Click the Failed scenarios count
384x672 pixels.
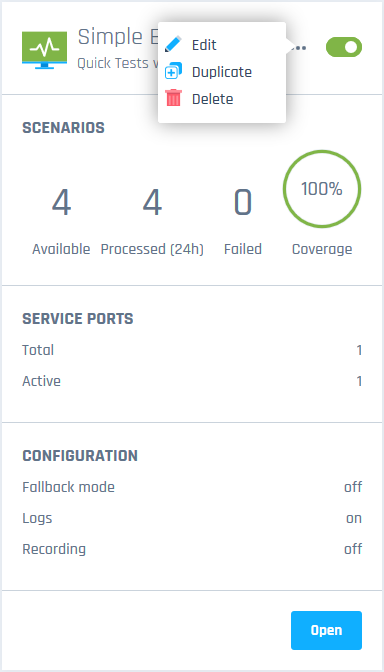click(x=243, y=203)
